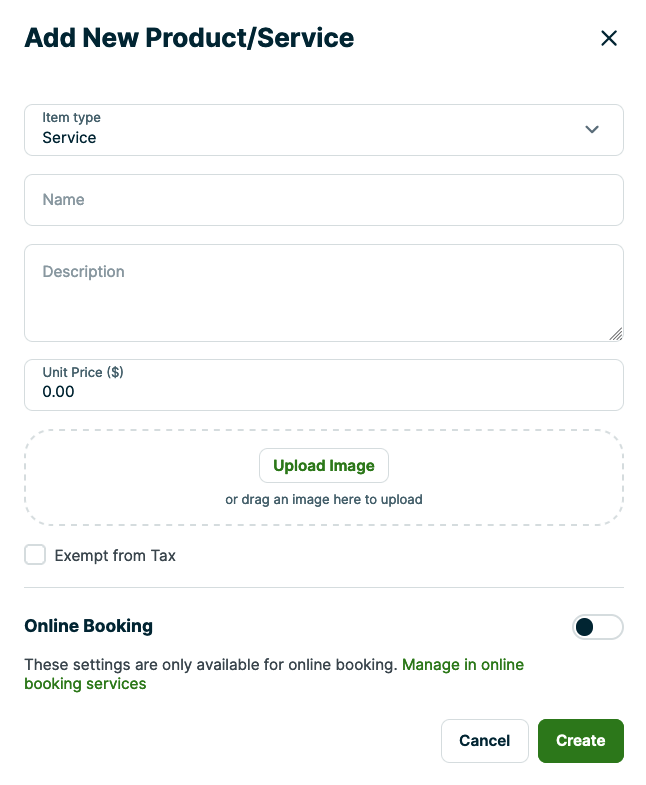Click the Online Booking section heading
The width and height of the screenshot is (646, 785).
coord(88,627)
